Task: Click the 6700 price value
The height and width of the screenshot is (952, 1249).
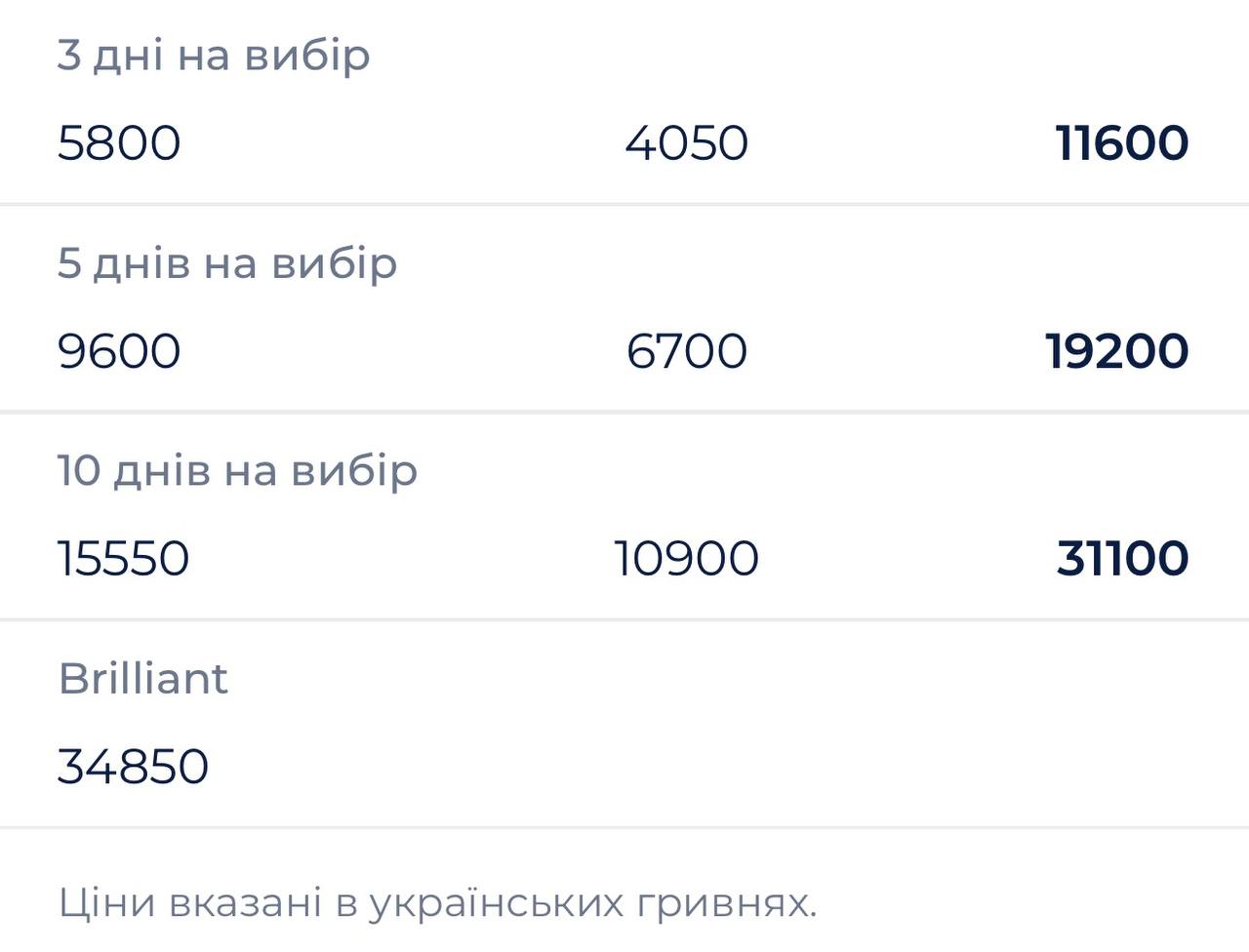Action: (x=686, y=351)
